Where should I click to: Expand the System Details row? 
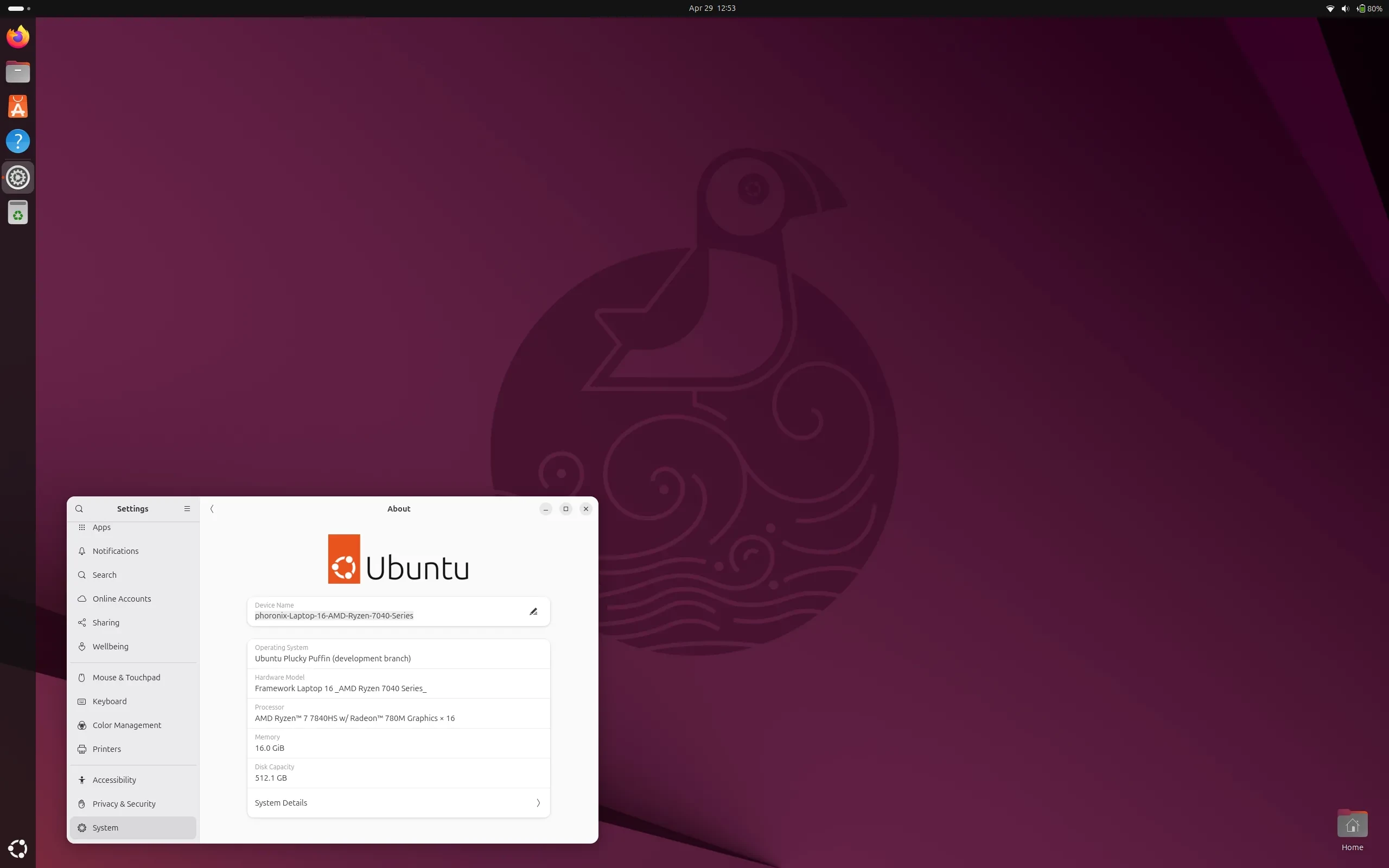point(398,802)
